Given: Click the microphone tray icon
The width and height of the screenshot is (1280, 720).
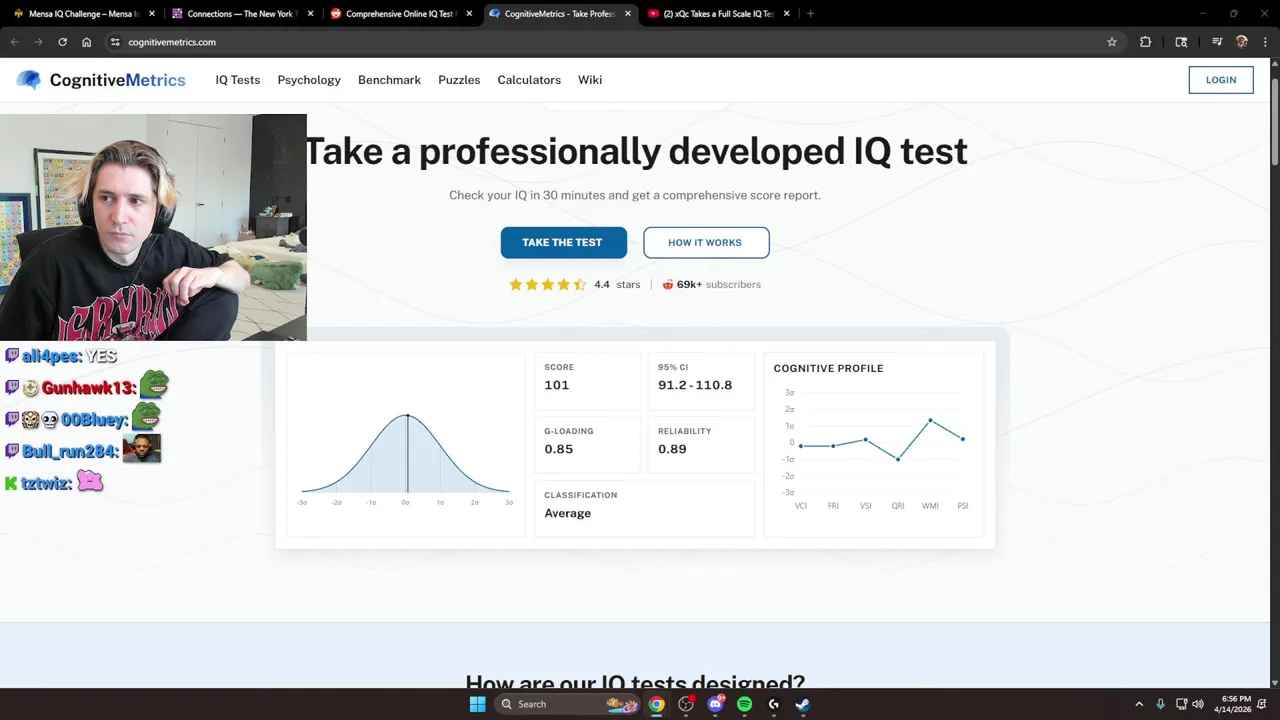Looking at the screenshot, I should [1160, 704].
